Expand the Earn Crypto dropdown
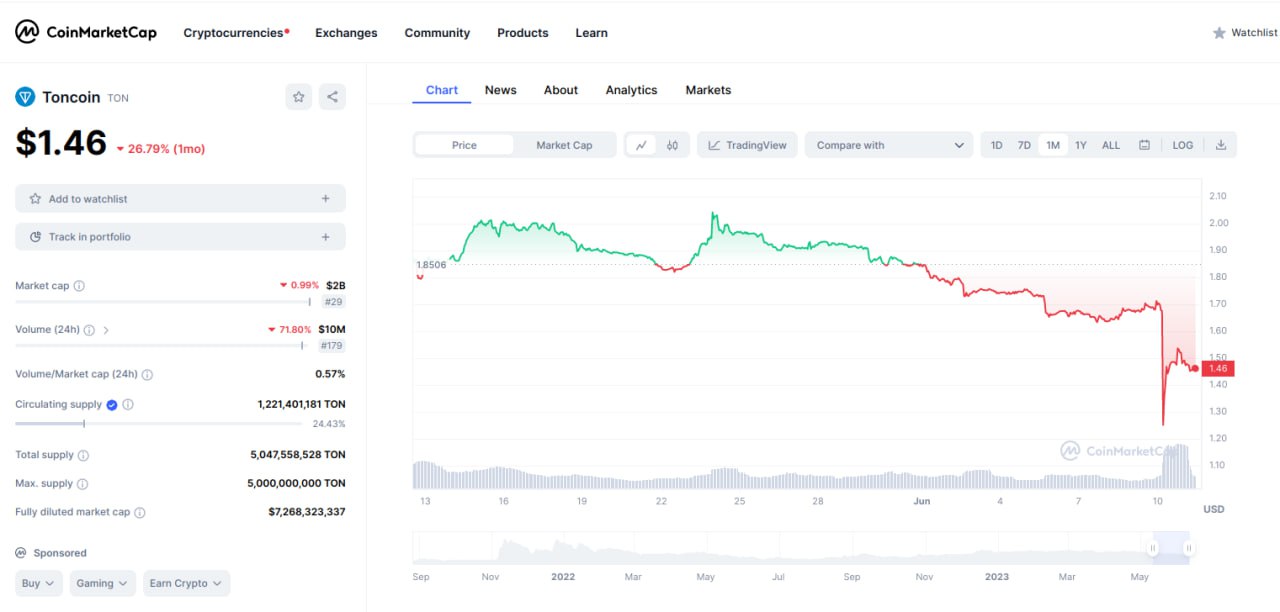Viewport: 1280px width, 612px height. pyautogui.click(x=186, y=583)
